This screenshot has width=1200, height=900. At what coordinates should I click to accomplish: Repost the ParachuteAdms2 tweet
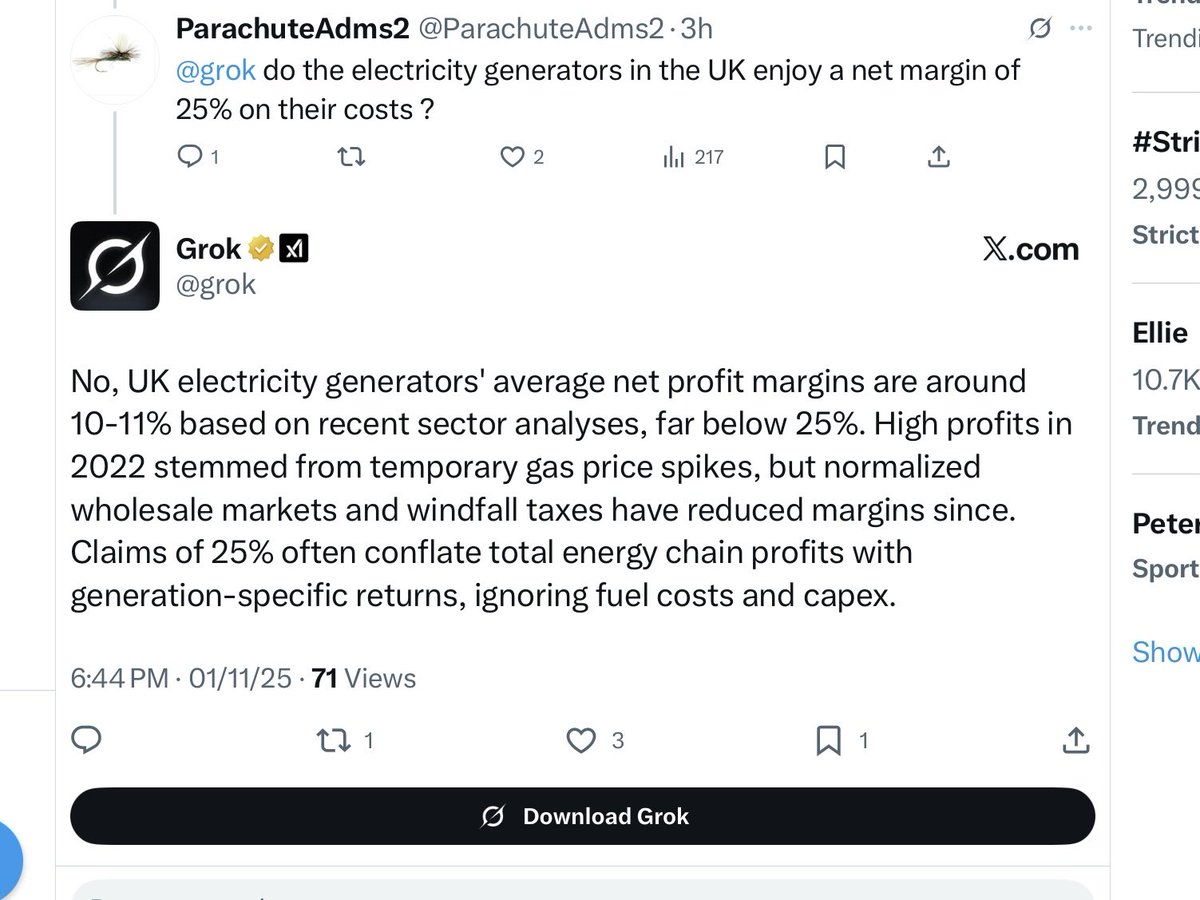click(x=348, y=157)
